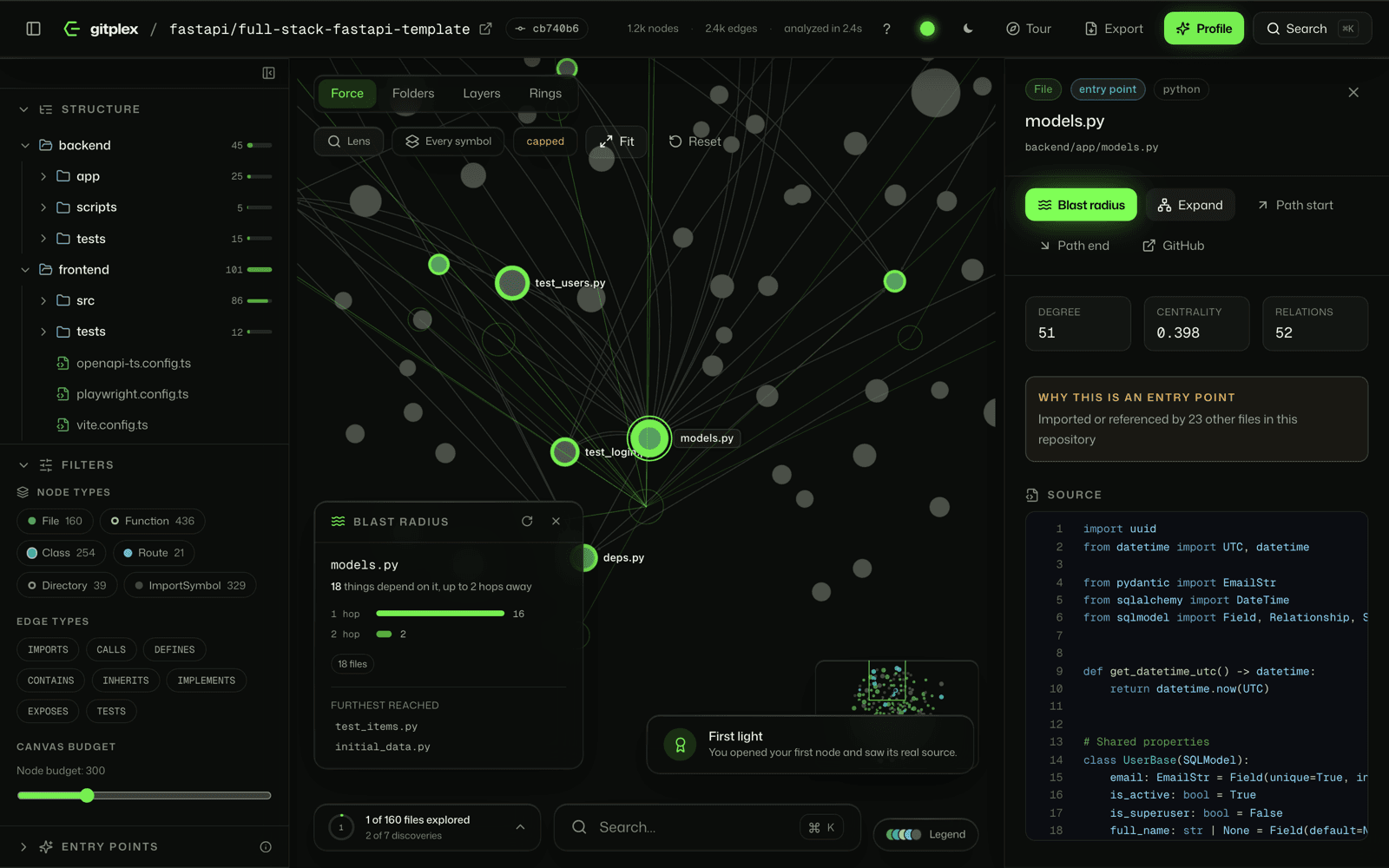Image resolution: width=1389 pixels, height=868 pixels.
Task: Switch to the Rings layout tab
Action: (545, 93)
